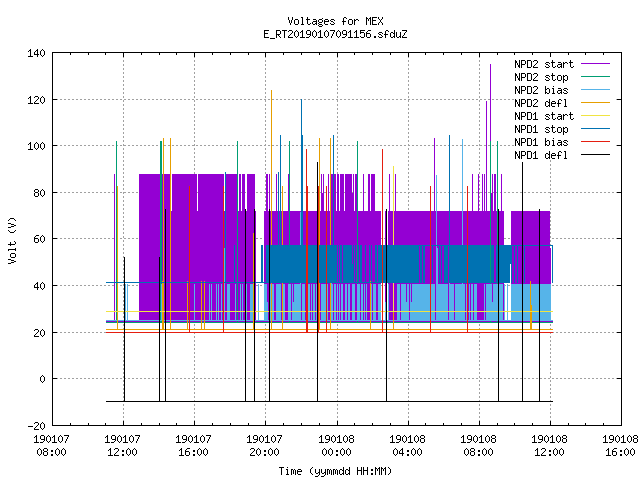Viewport: 640px width, 480px height.
Task: Click the 20 y-axis tick label
Action: click(39, 333)
